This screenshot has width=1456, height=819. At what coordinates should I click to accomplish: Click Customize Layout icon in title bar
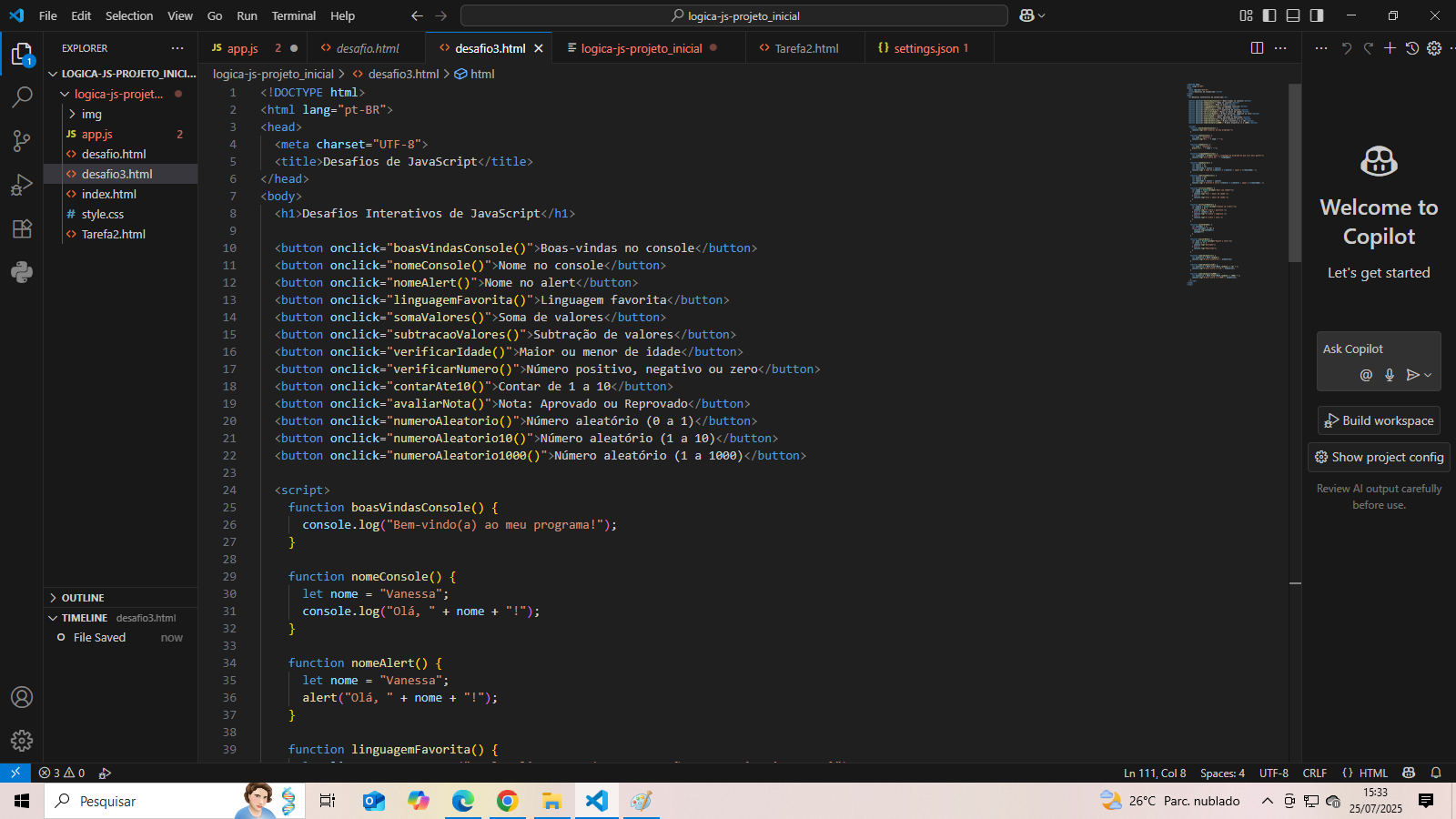[1246, 15]
